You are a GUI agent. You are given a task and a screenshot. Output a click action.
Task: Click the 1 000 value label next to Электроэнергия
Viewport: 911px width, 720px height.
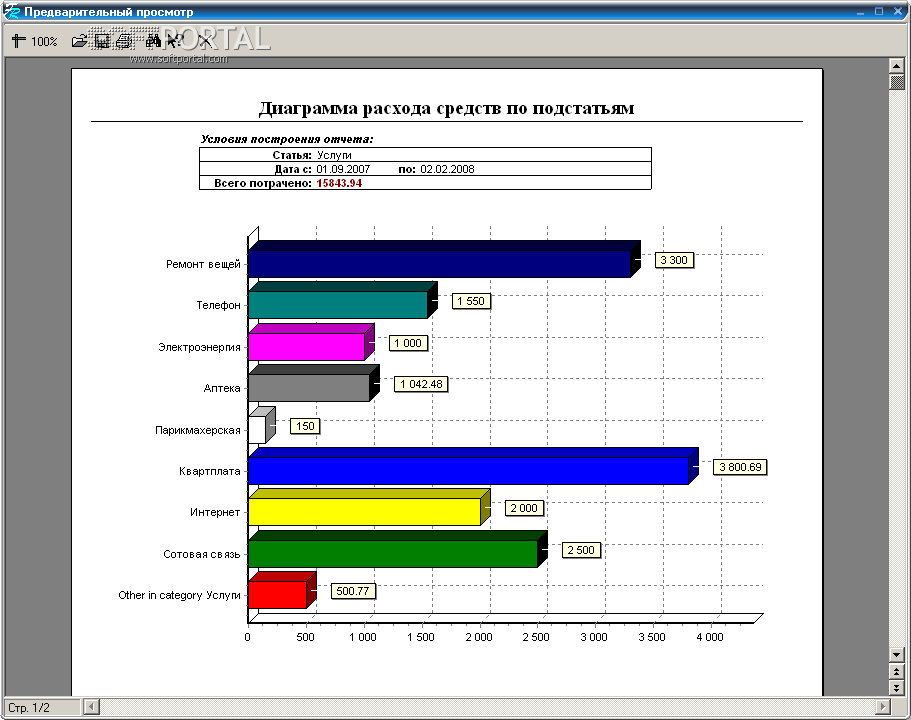pos(408,343)
